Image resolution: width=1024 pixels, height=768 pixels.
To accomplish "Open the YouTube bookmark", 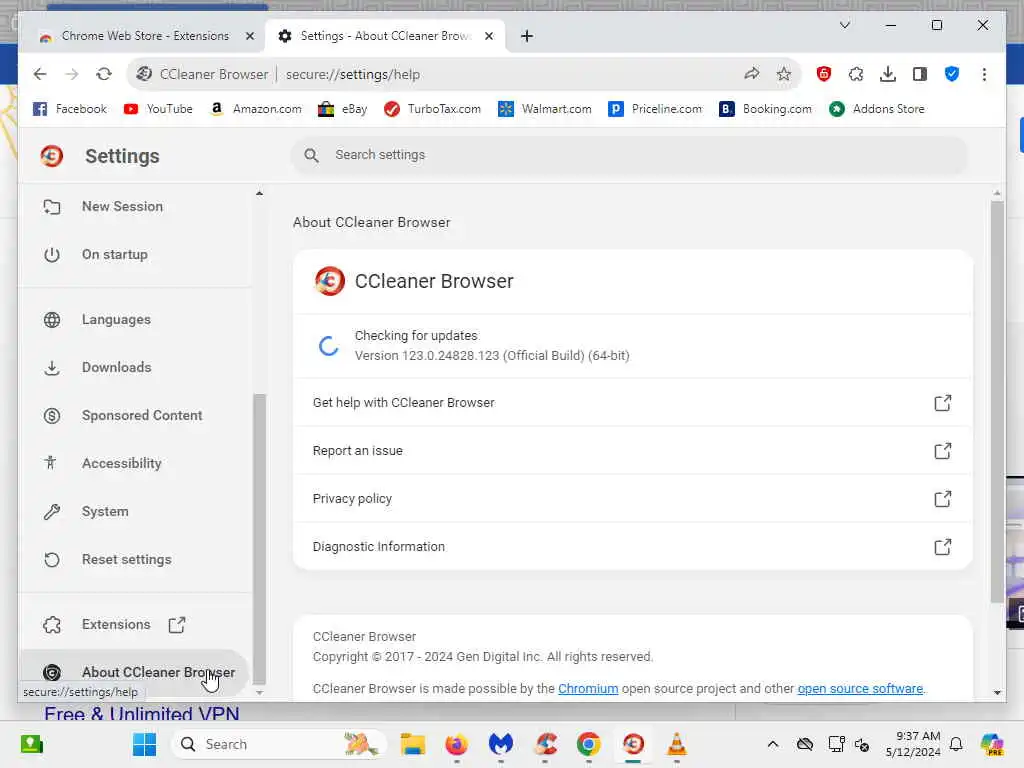I will coord(158,109).
